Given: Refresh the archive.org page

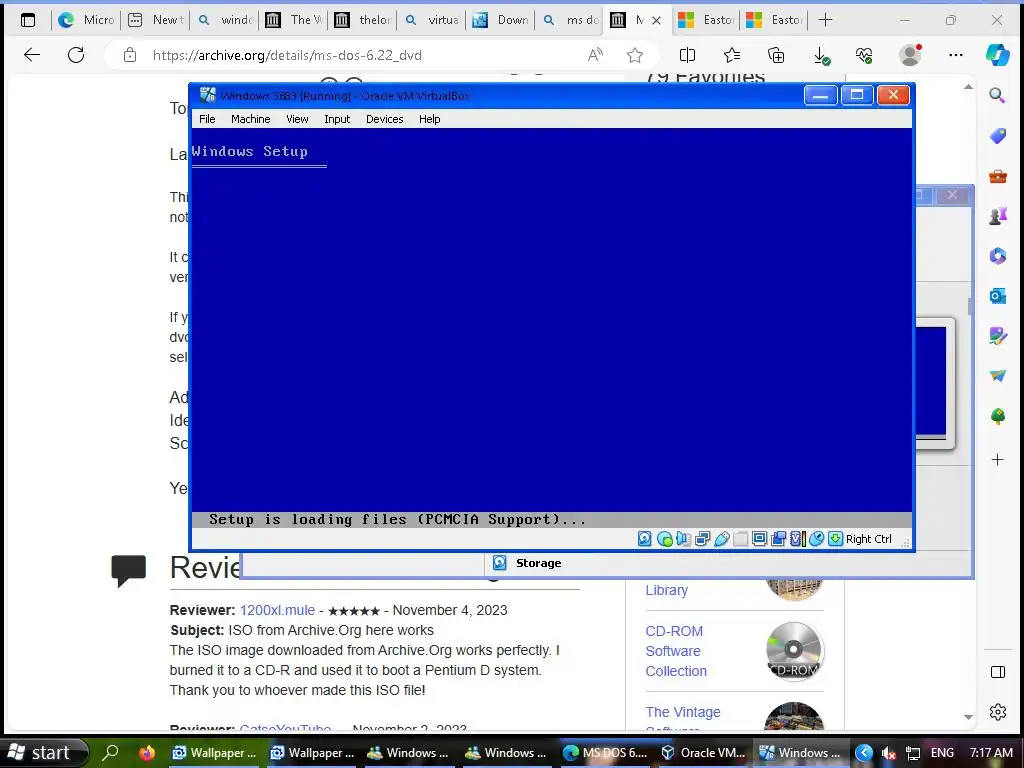Looking at the screenshot, I should (76, 55).
